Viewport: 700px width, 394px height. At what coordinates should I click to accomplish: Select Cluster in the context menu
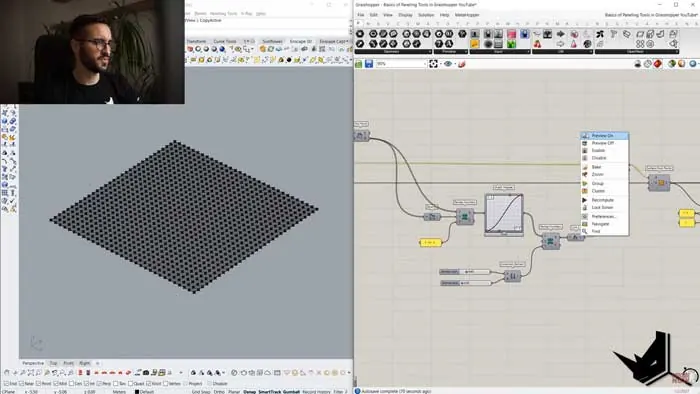(x=604, y=191)
